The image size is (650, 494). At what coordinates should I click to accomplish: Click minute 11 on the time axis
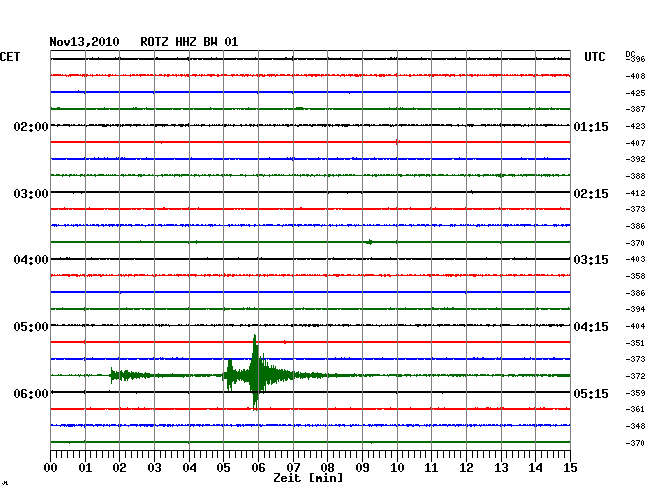click(x=431, y=468)
